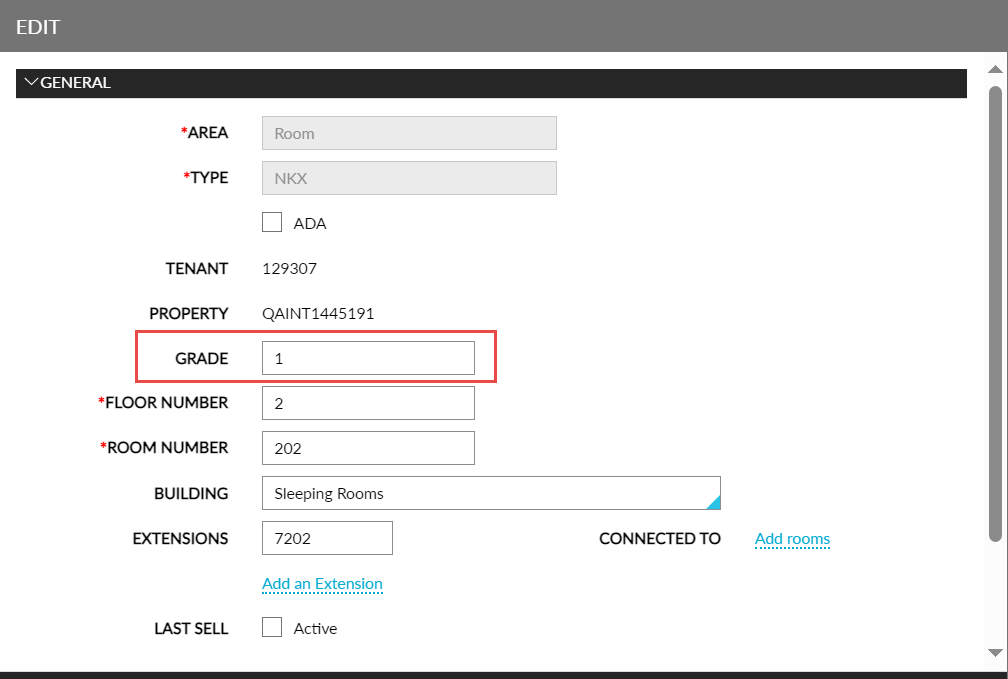Click the GRADE input field
Viewport: 1008px width, 679px height.
368,358
